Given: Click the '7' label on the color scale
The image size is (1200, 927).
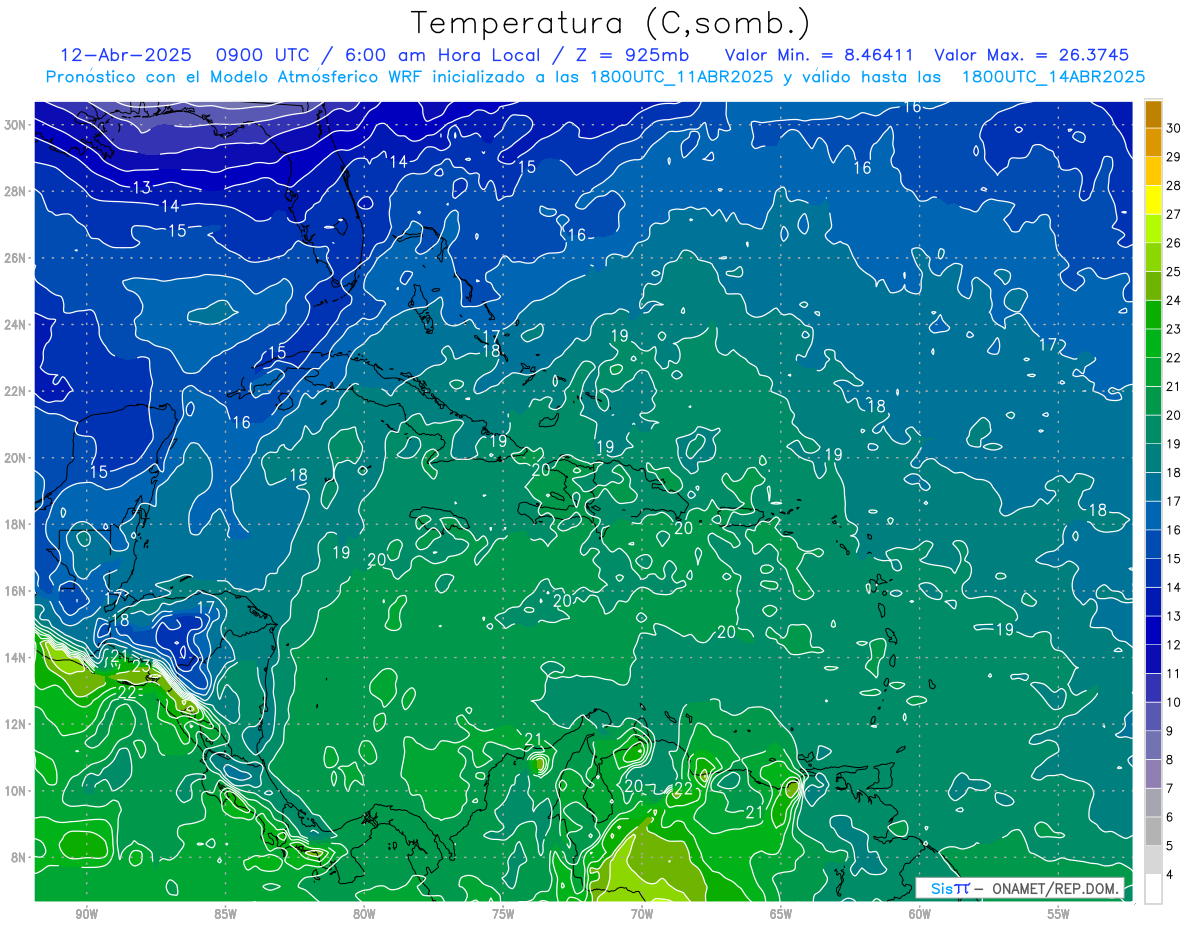Looking at the screenshot, I should point(1170,788).
